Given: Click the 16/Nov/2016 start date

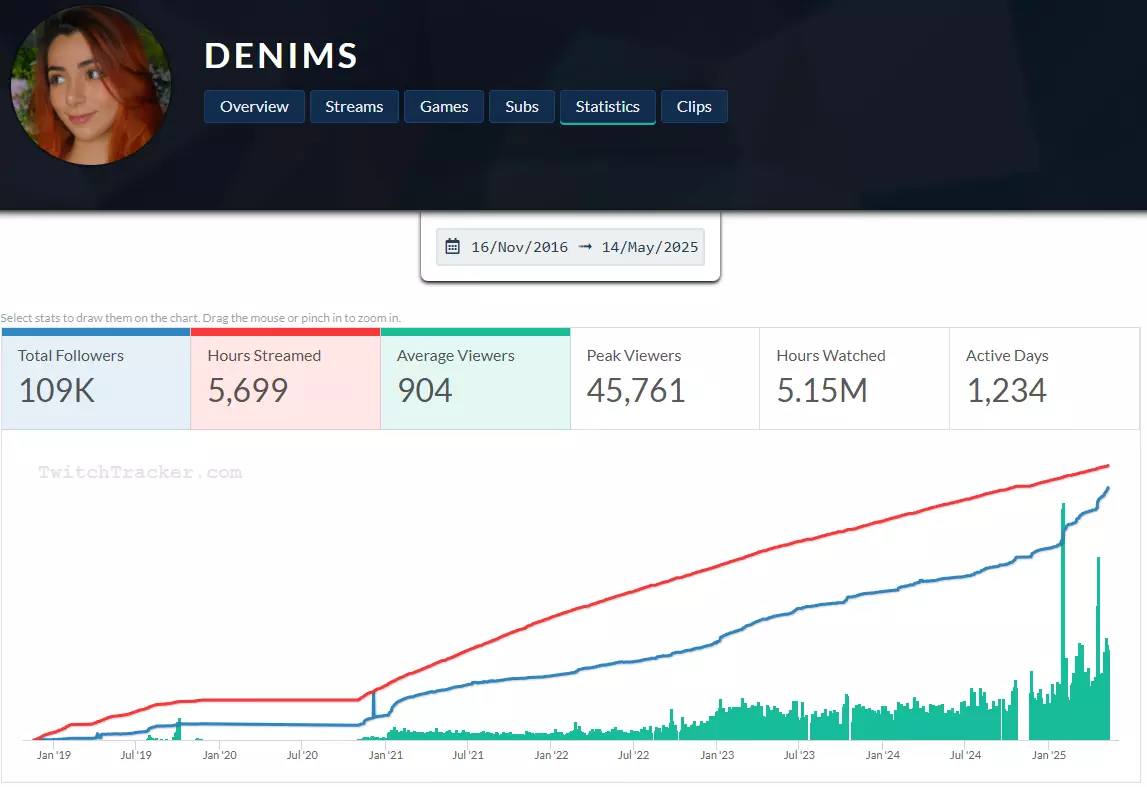Looking at the screenshot, I should 519,247.
